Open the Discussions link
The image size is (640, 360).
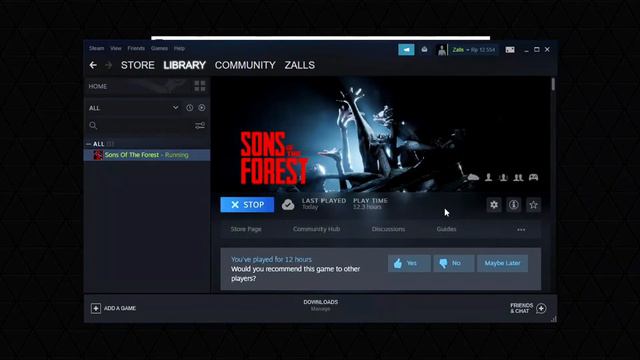pos(388,229)
